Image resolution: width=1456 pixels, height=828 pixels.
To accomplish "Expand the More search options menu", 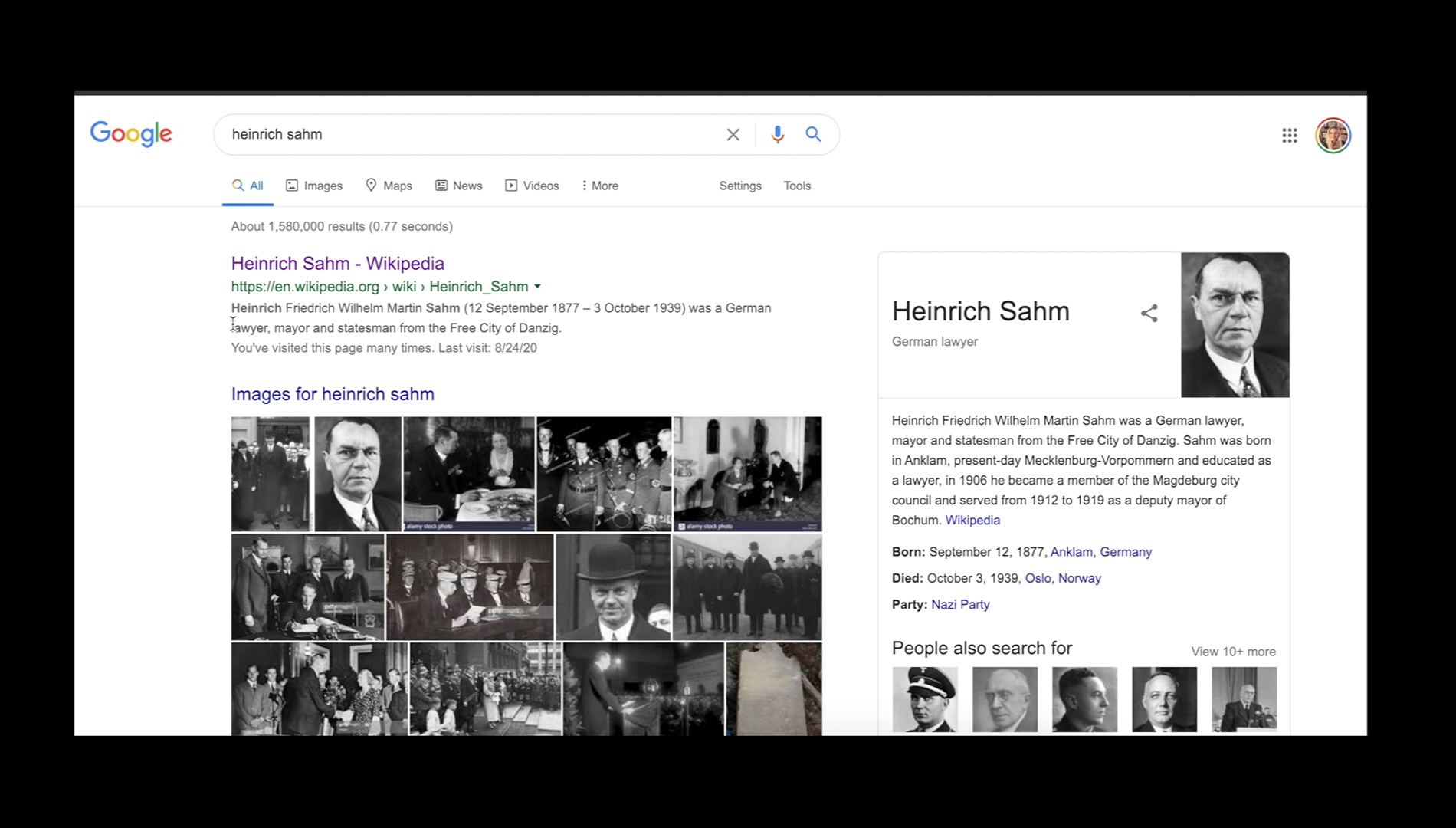I will (x=599, y=186).
